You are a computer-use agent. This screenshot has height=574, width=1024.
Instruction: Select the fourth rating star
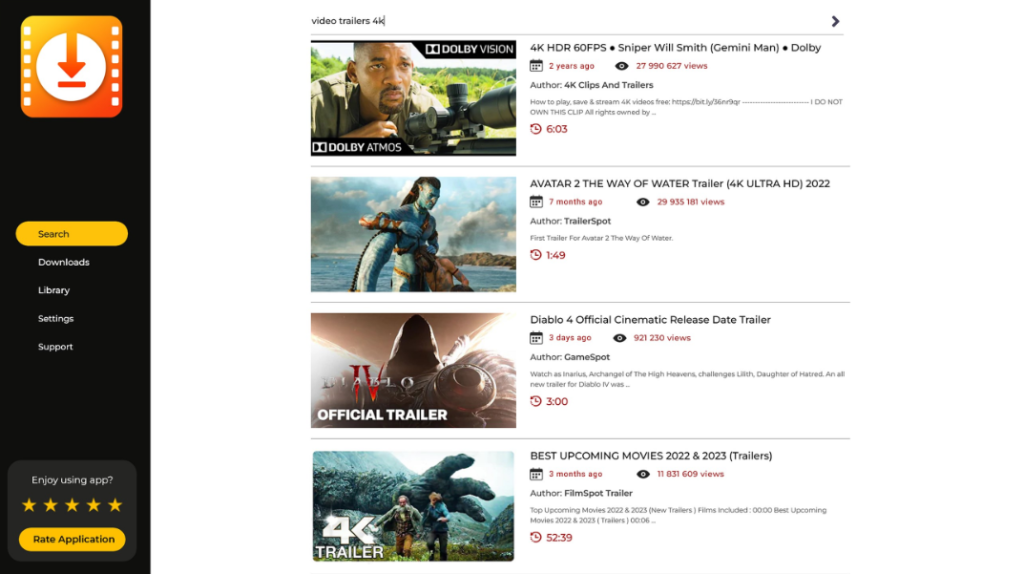(93, 505)
